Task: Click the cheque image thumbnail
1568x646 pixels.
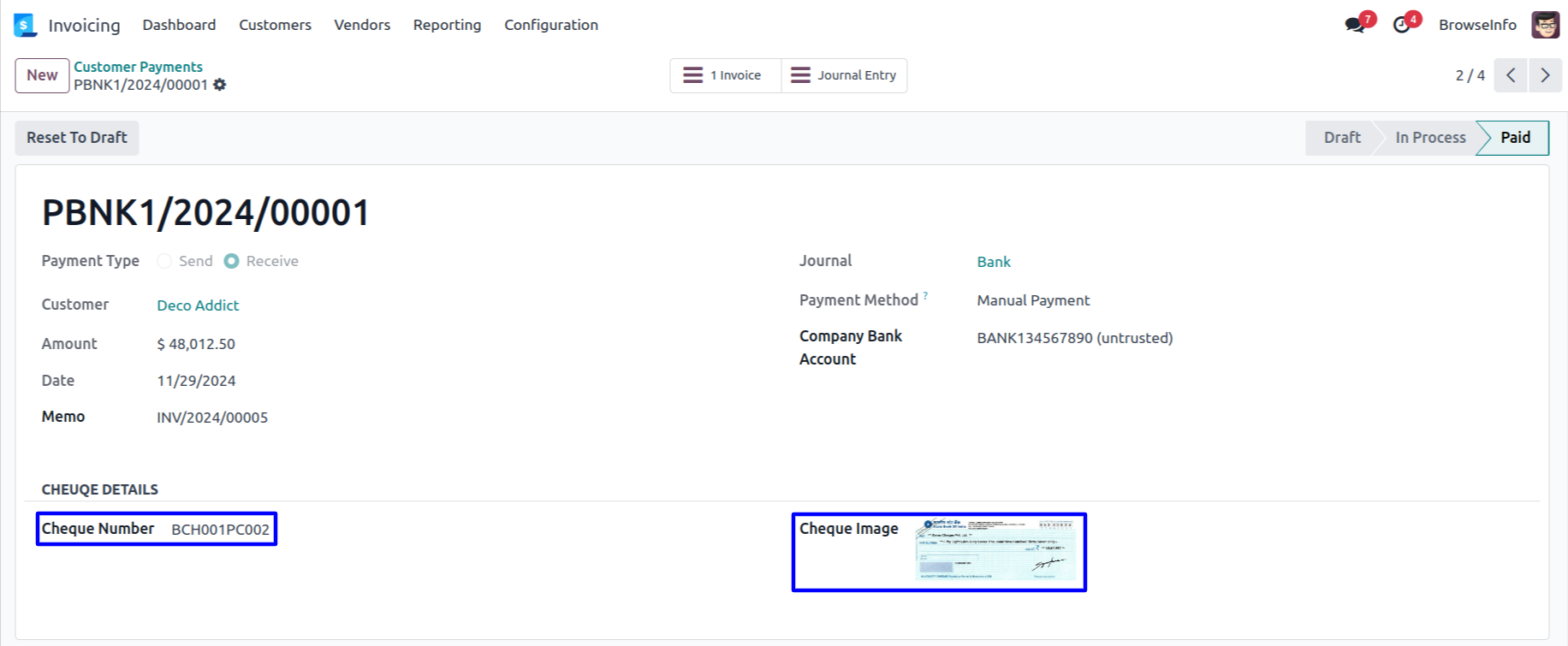Action: 995,550
